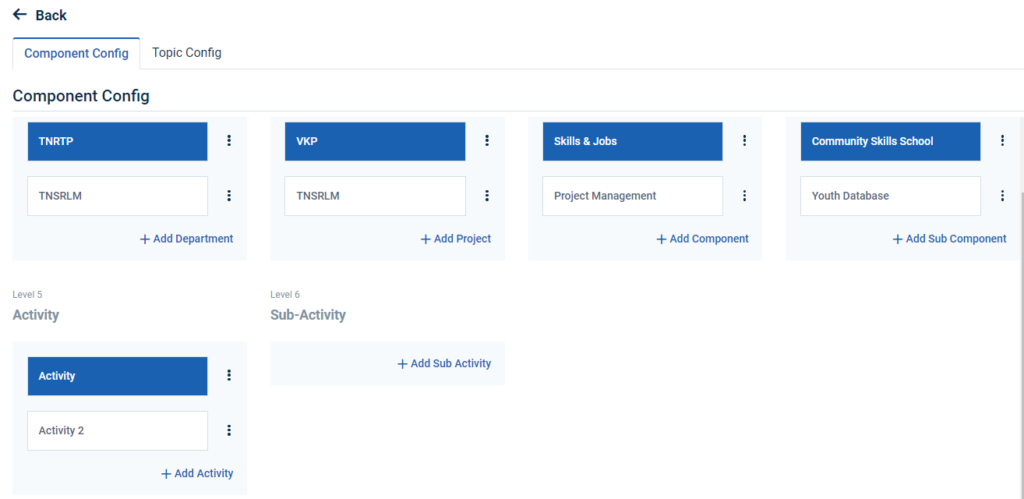Open kebab menu beside TNRTP item

coord(229,141)
